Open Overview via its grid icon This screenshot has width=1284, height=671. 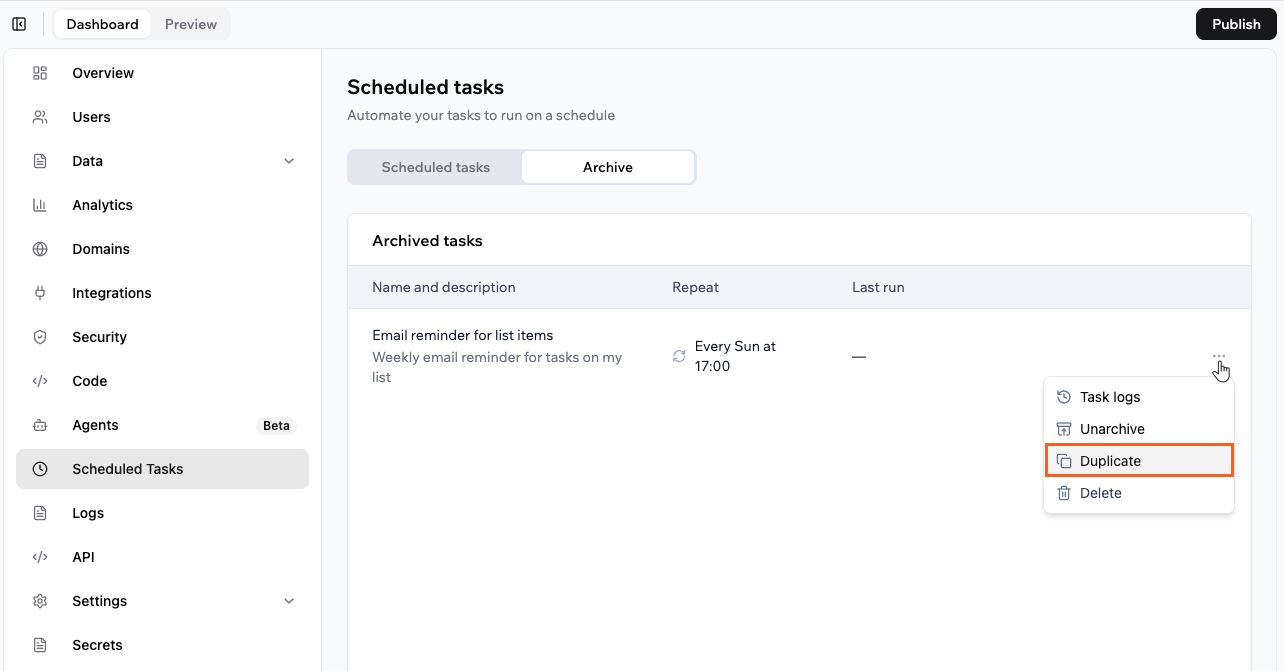(x=40, y=72)
